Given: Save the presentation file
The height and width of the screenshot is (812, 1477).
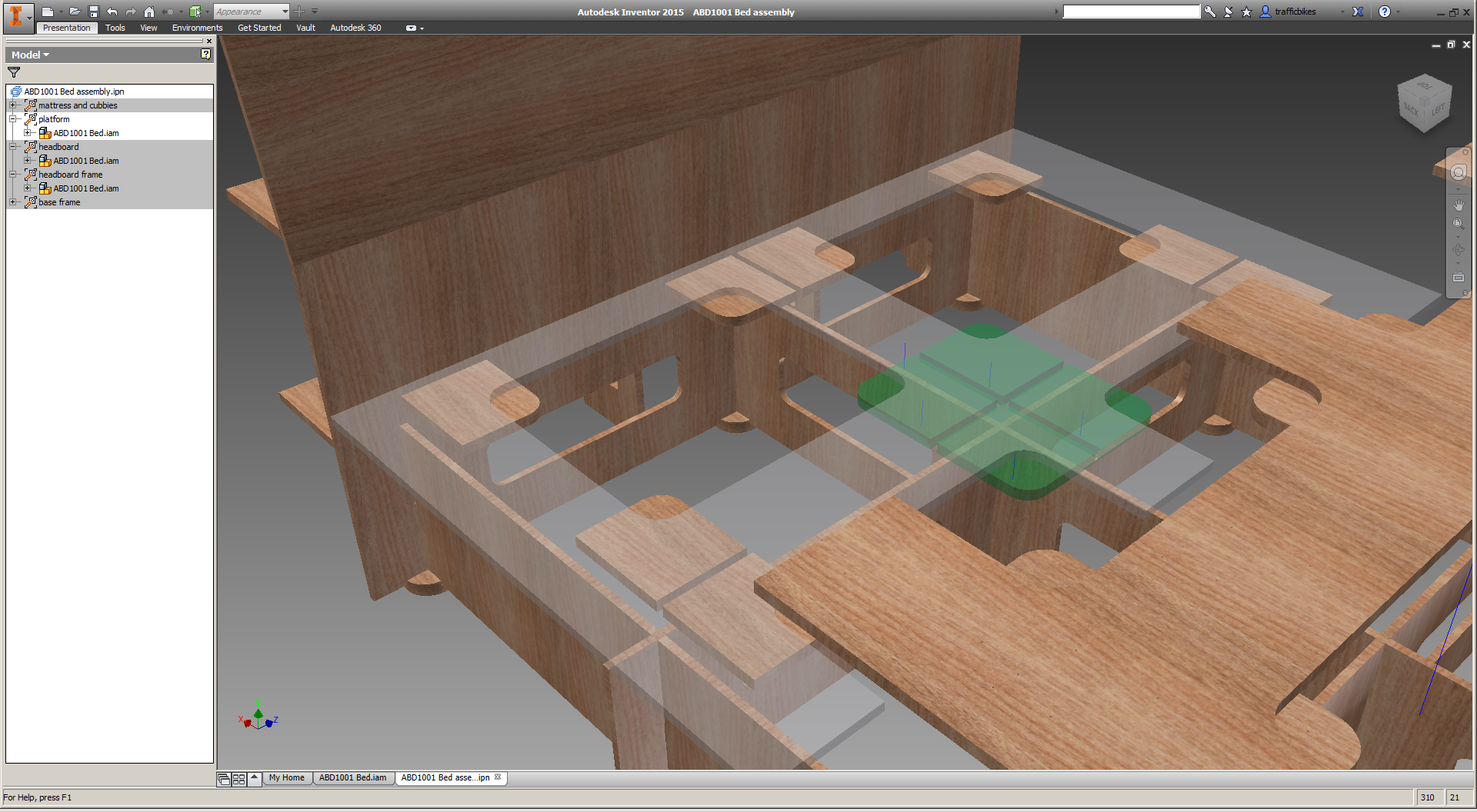Looking at the screenshot, I should (x=94, y=12).
